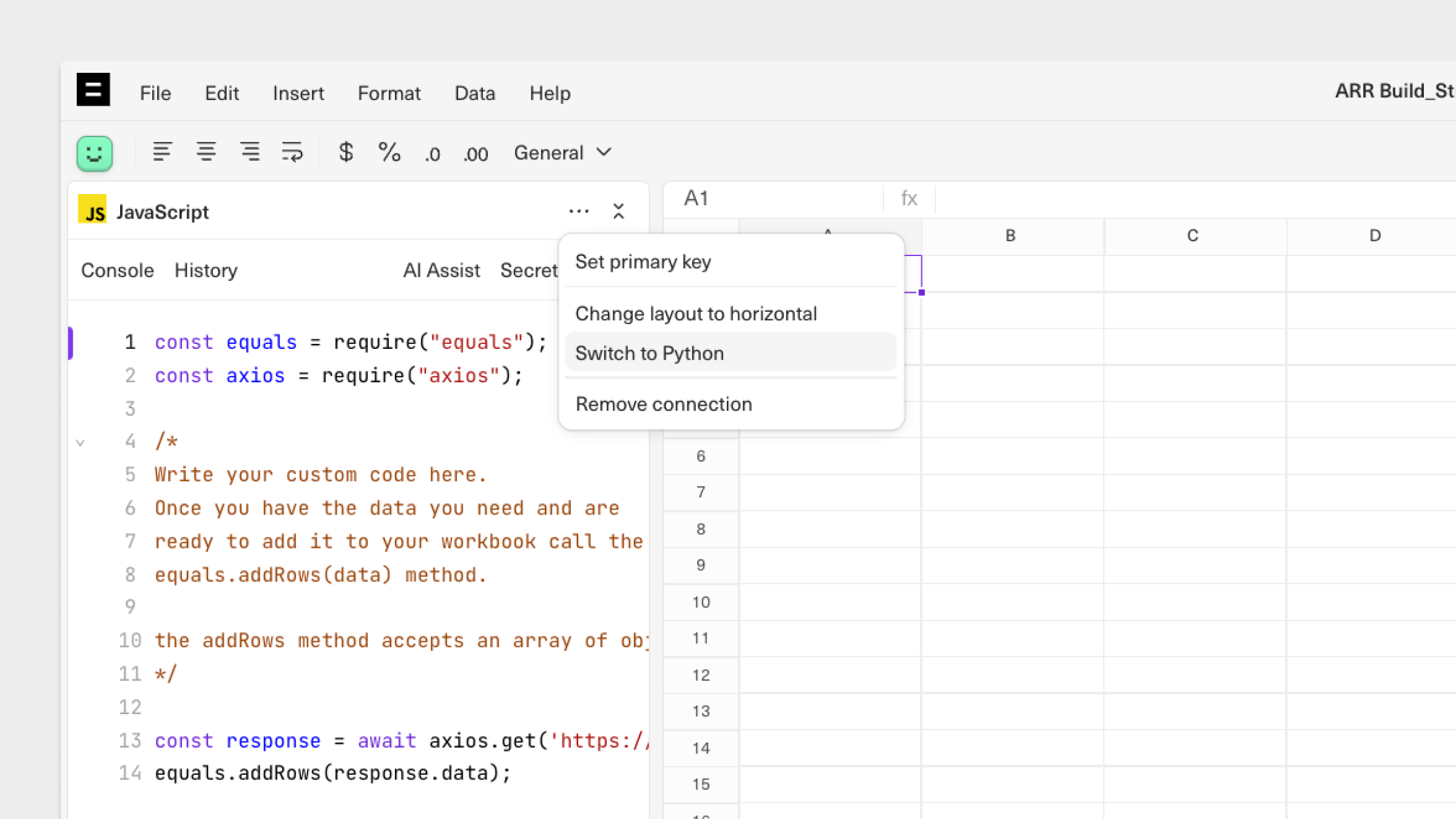Toggle text wrapping icon
This screenshot has height=819, width=1456.
[292, 152]
